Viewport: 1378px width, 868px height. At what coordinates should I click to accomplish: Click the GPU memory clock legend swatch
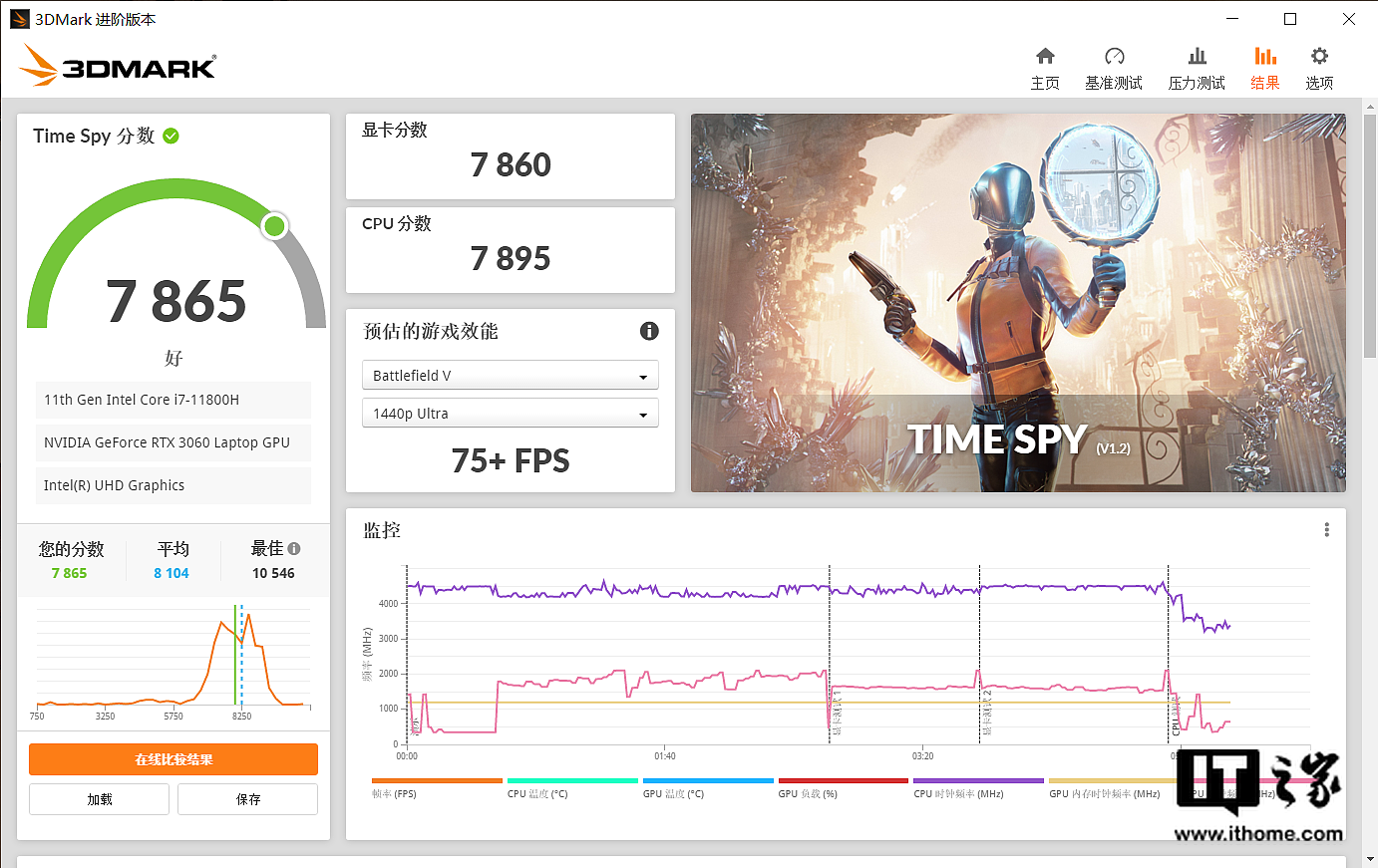(x=1112, y=780)
